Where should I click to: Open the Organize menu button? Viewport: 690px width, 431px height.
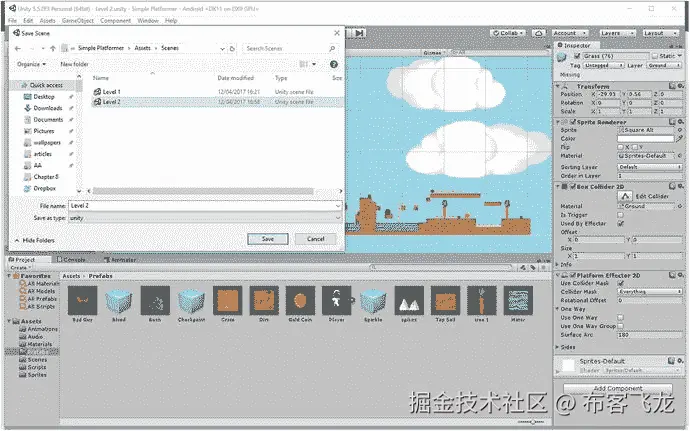[31, 64]
